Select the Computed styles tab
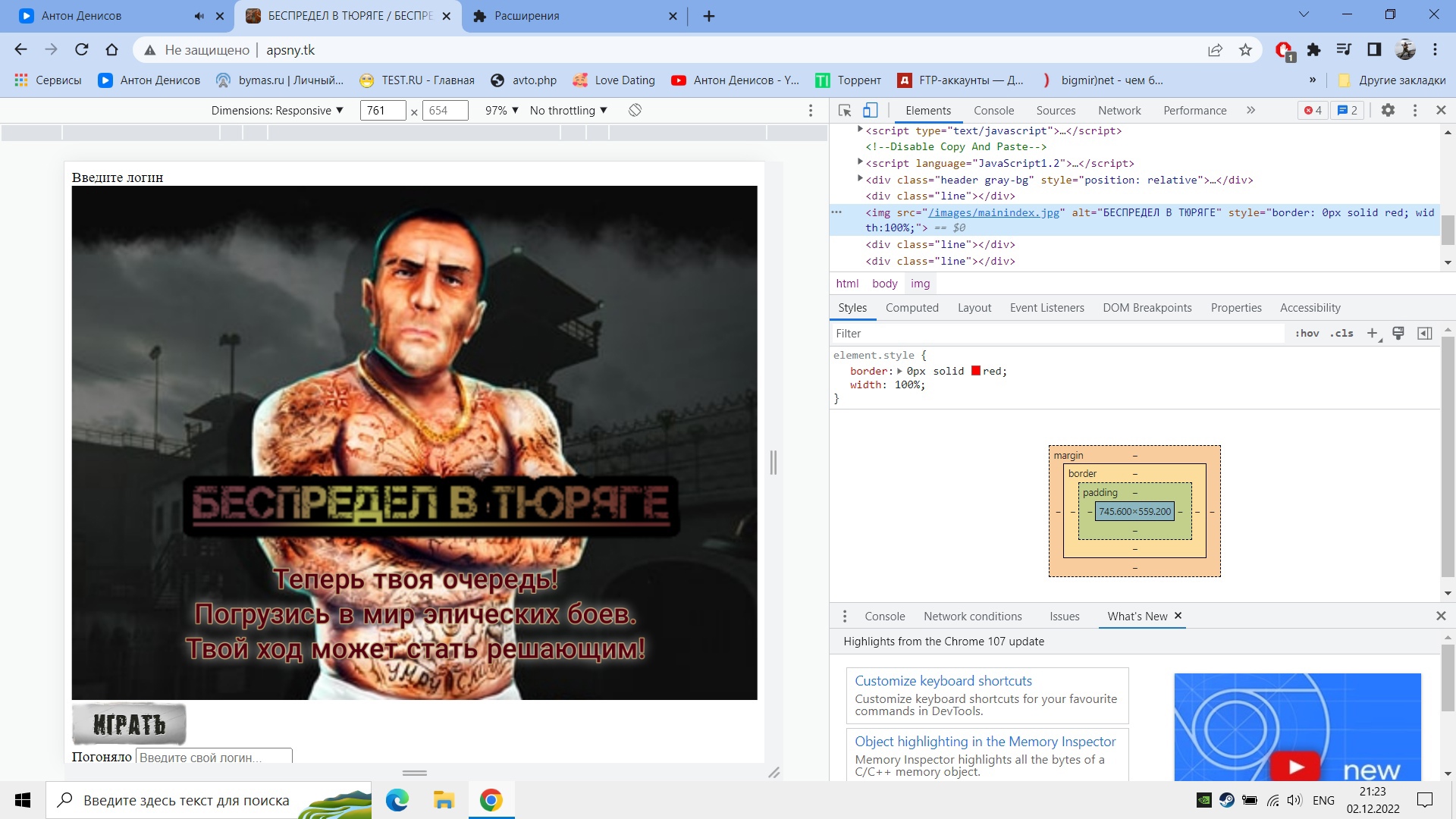 [x=912, y=308]
